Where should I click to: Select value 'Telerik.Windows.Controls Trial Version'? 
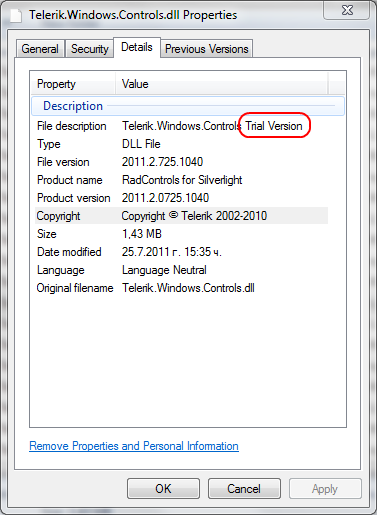[212, 126]
